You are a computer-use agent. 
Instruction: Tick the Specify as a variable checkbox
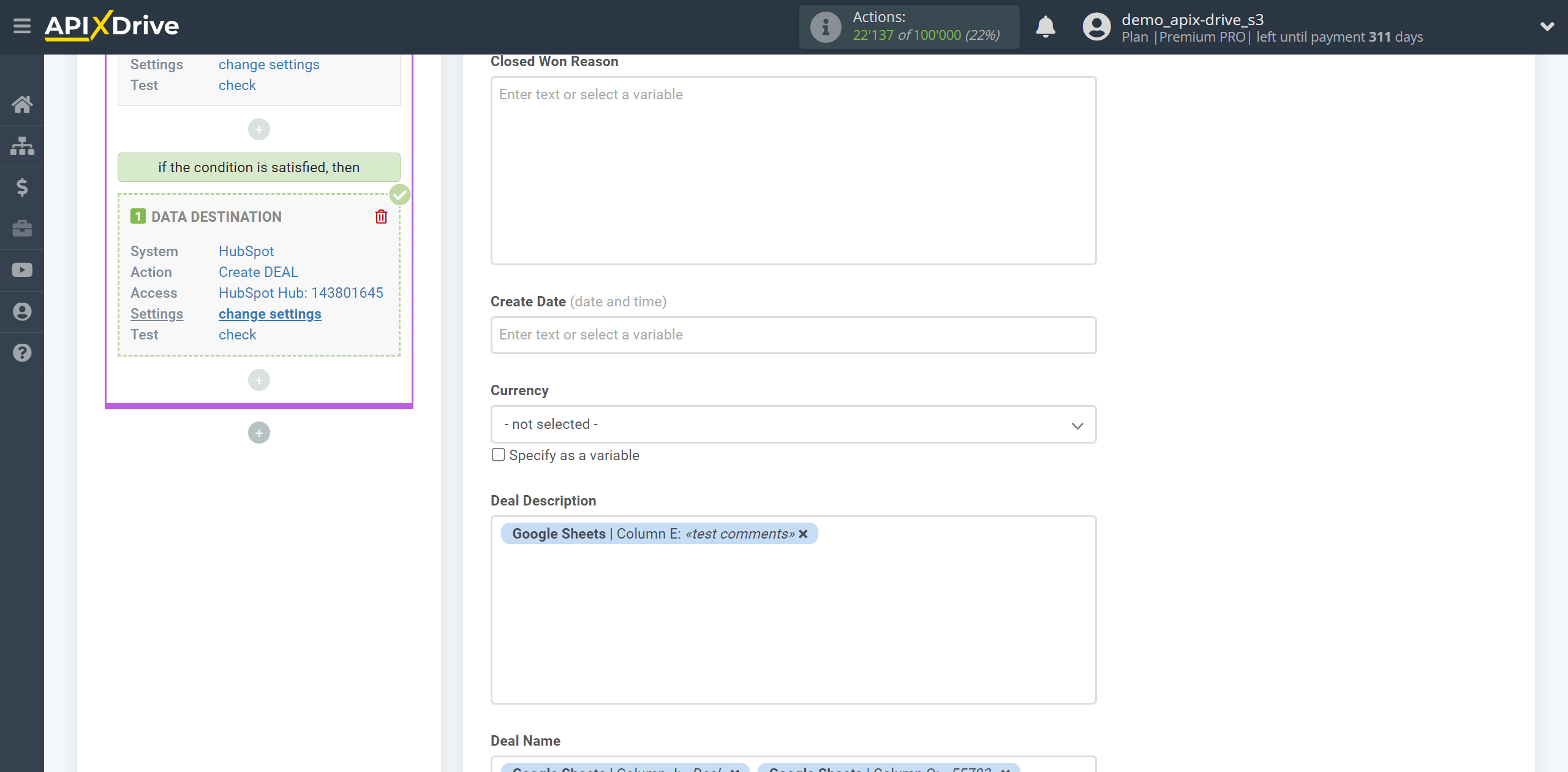pos(499,455)
